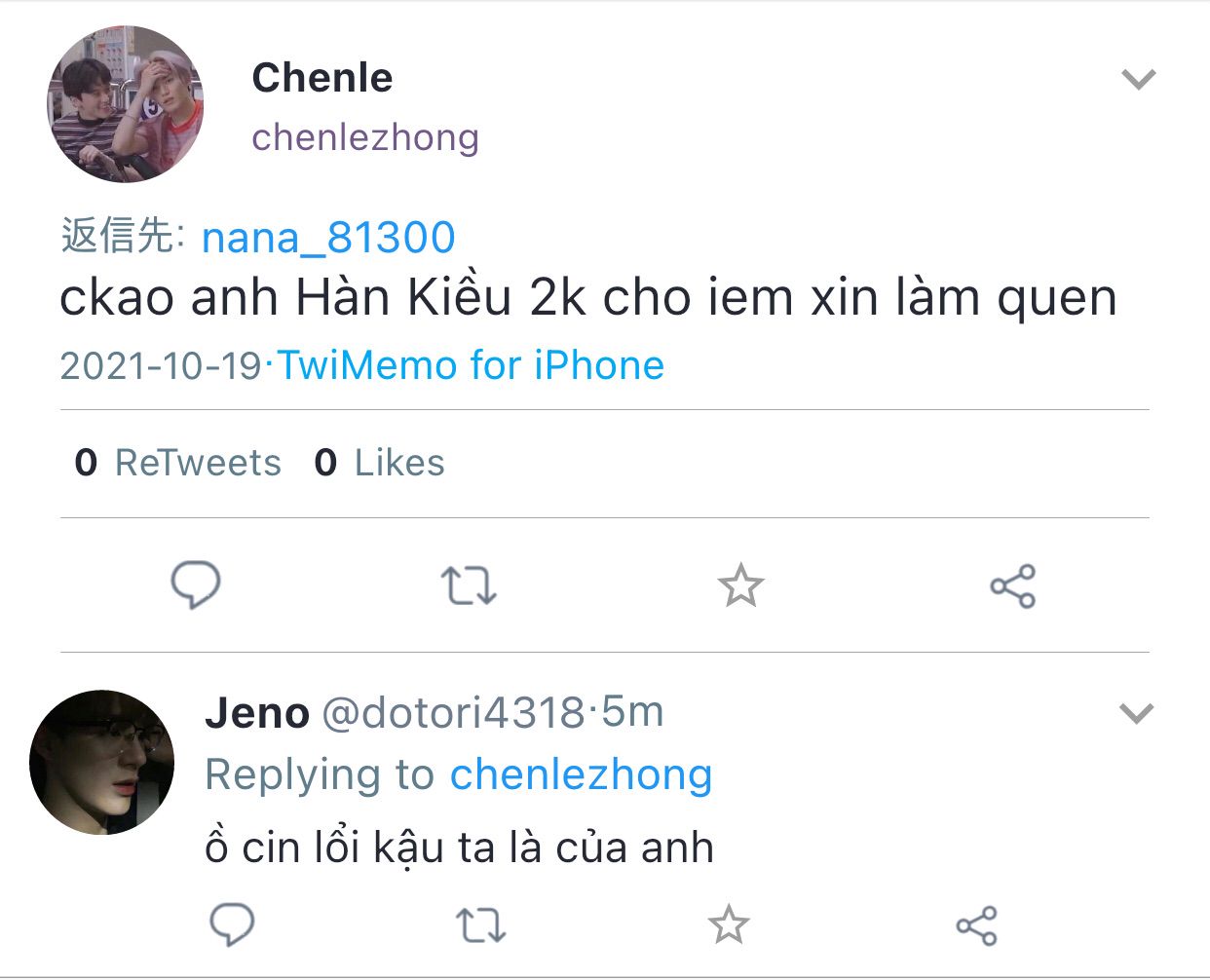Screen dimensions: 1210x980
Task: Reply to Chenle's tweet with comment icon
Action: 196,584
